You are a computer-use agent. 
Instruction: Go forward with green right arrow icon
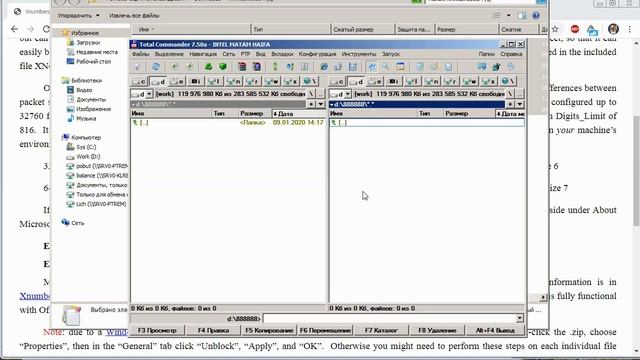pyautogui.click(x=189, y=67)
